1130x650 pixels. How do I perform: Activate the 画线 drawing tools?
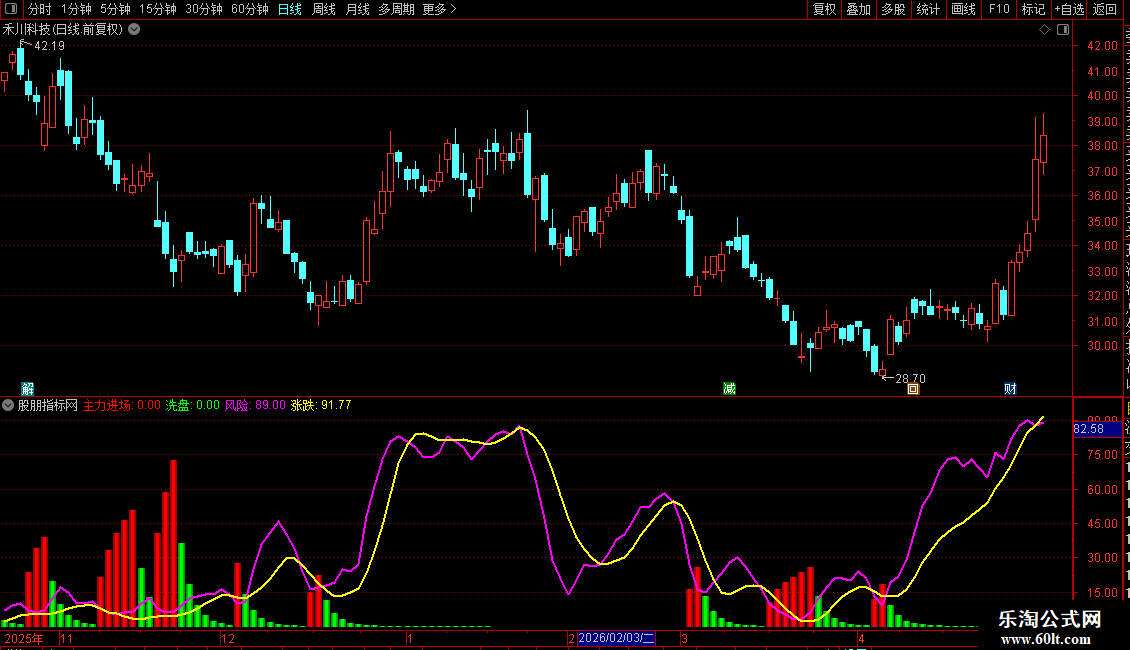(x=964, y=9)
